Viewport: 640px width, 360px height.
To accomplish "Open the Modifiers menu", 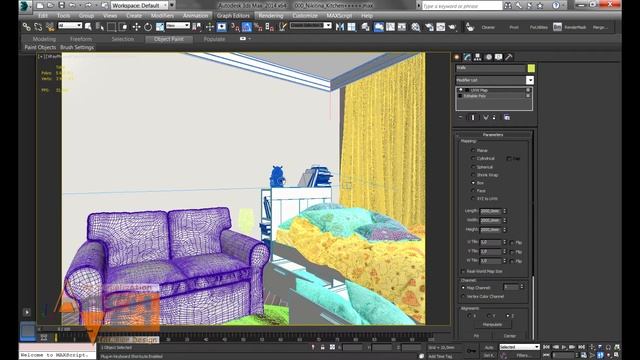I will (162, 16).
